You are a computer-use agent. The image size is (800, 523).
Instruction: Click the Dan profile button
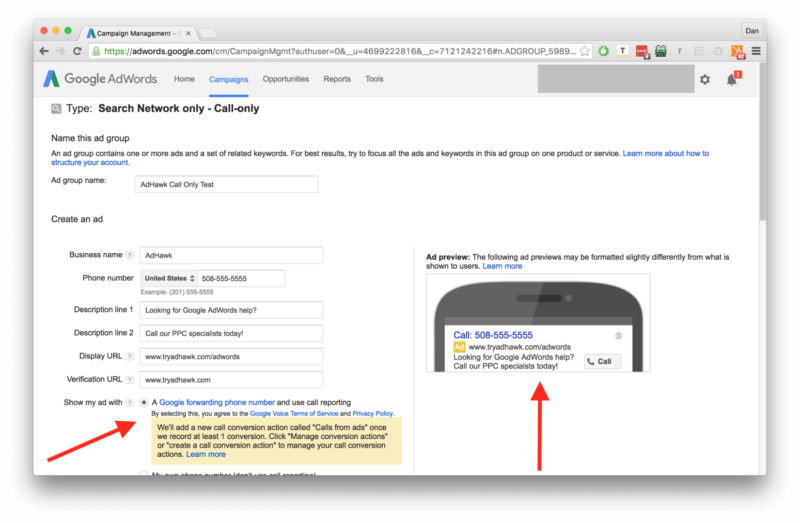point(752,31)
